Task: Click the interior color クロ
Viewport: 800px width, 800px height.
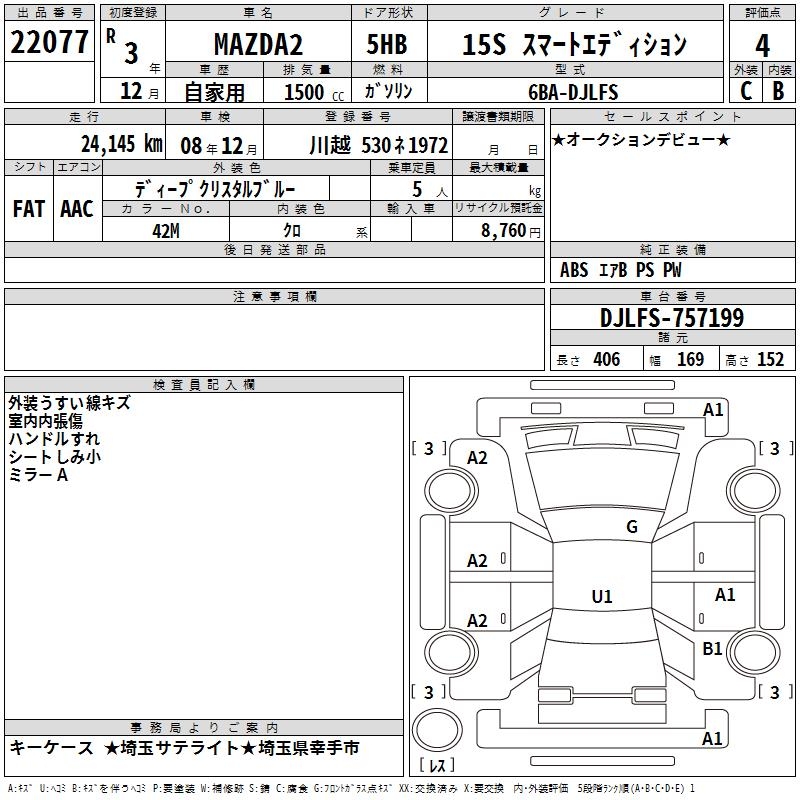Action: pos(292,230)
